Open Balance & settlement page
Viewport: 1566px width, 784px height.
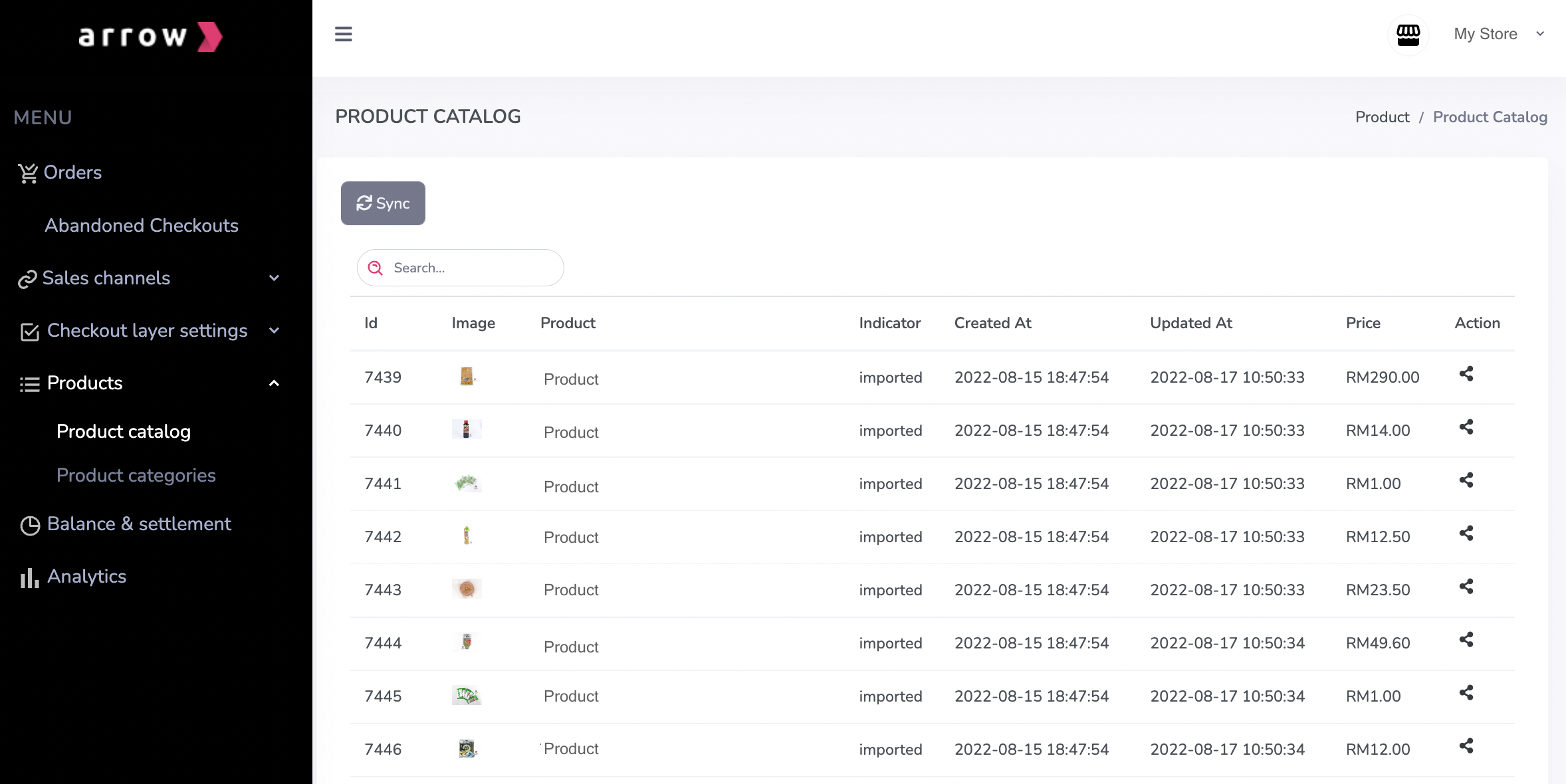(138, 524)
